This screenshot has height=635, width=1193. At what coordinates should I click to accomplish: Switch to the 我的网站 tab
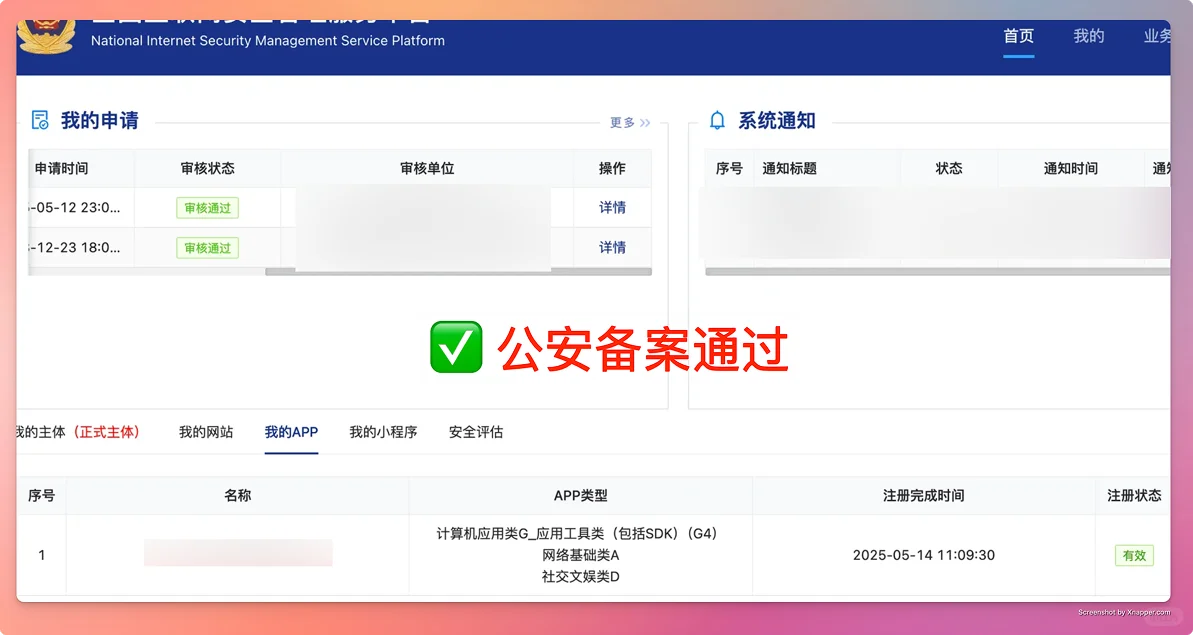coord(205,432)
